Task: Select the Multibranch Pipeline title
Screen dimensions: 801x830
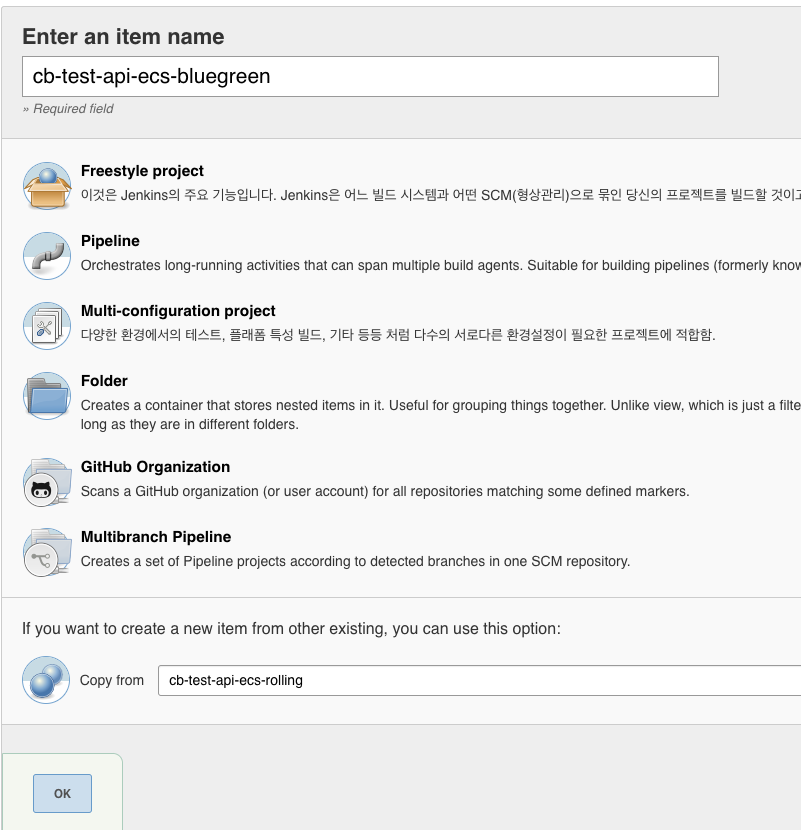Action: point(156,537)
